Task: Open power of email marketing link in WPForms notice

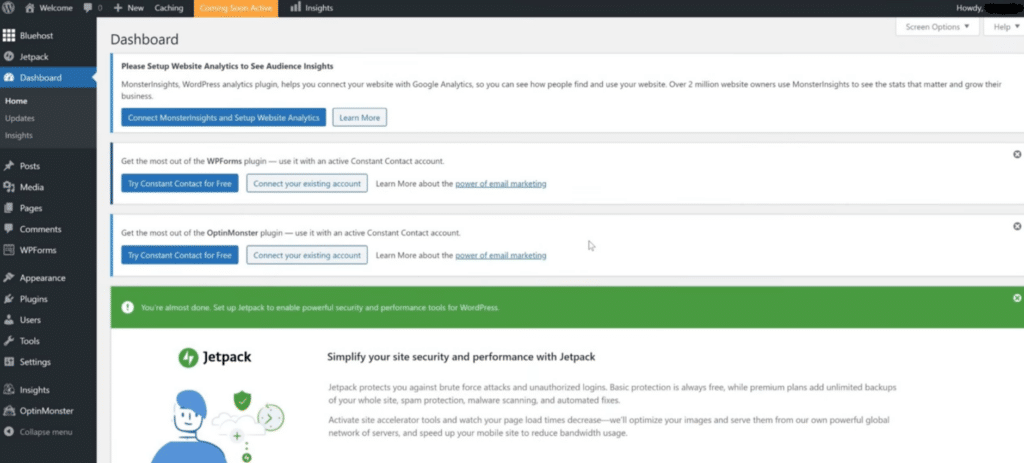Action: [501, 184]
